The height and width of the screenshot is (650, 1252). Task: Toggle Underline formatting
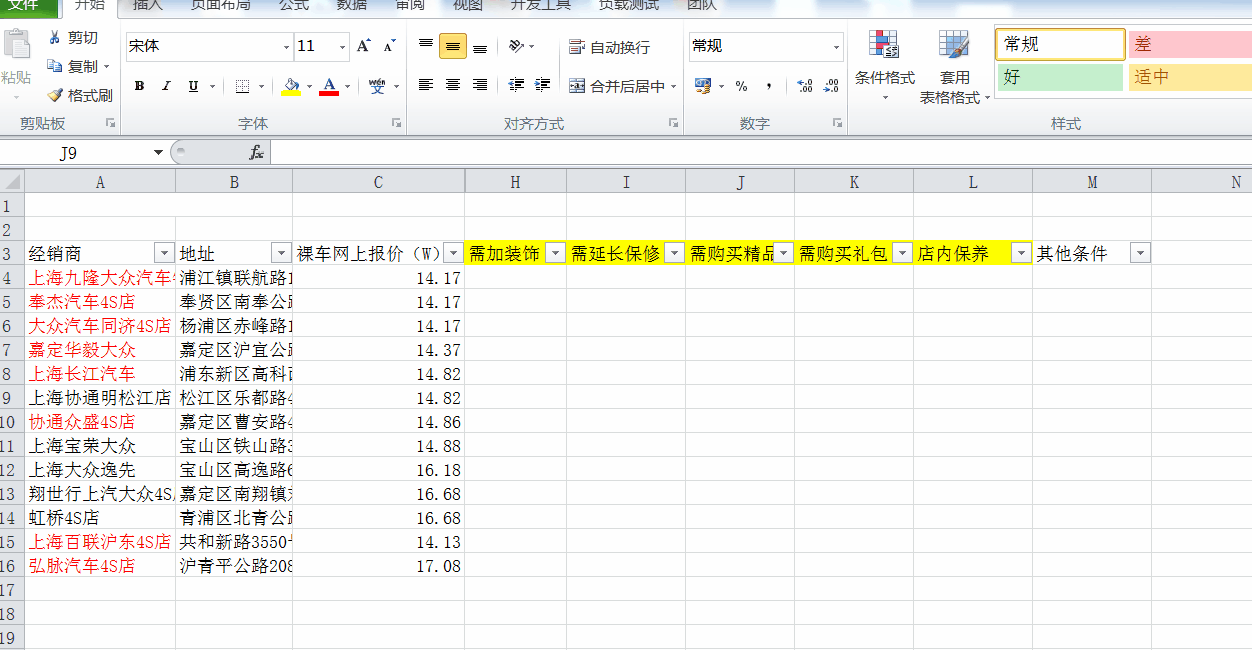pos(193,87)
